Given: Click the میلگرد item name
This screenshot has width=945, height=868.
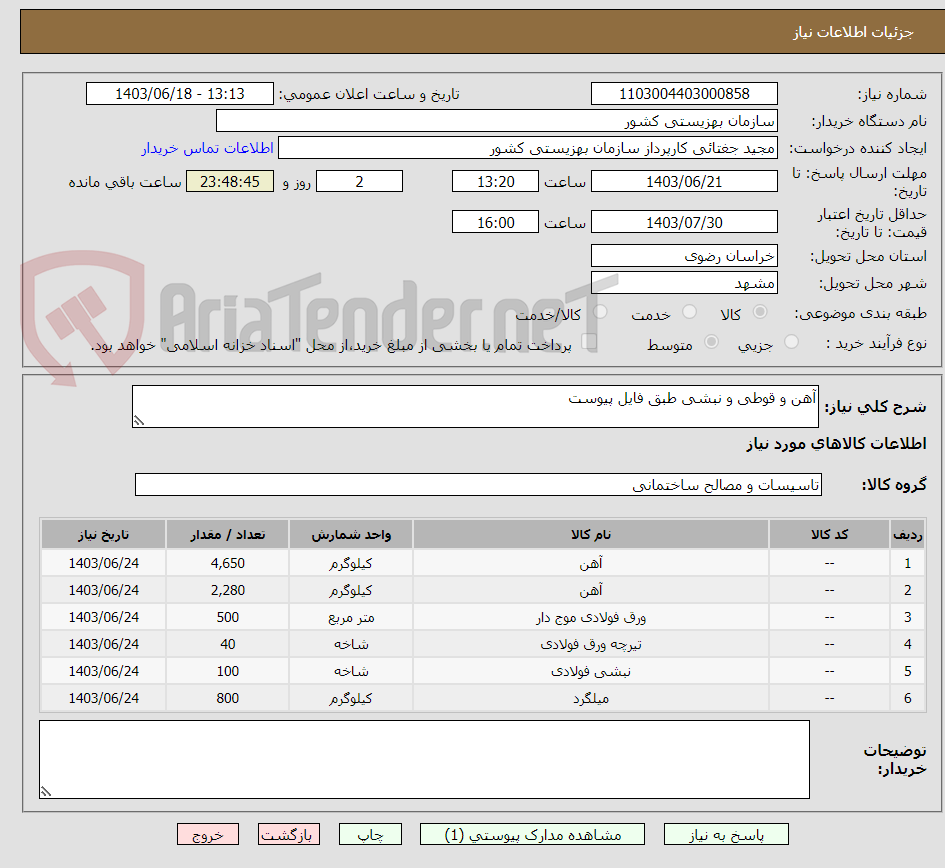Looking at the screenshot, I should click(591, 699).
